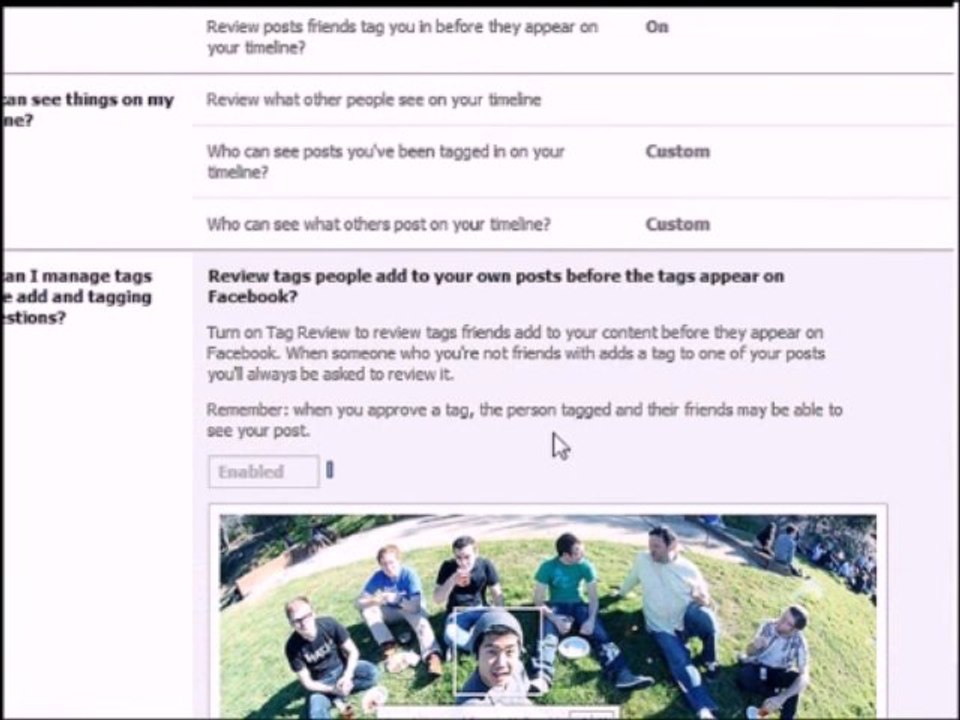Click the Custom value for others' posts visibility

point(678,224)
